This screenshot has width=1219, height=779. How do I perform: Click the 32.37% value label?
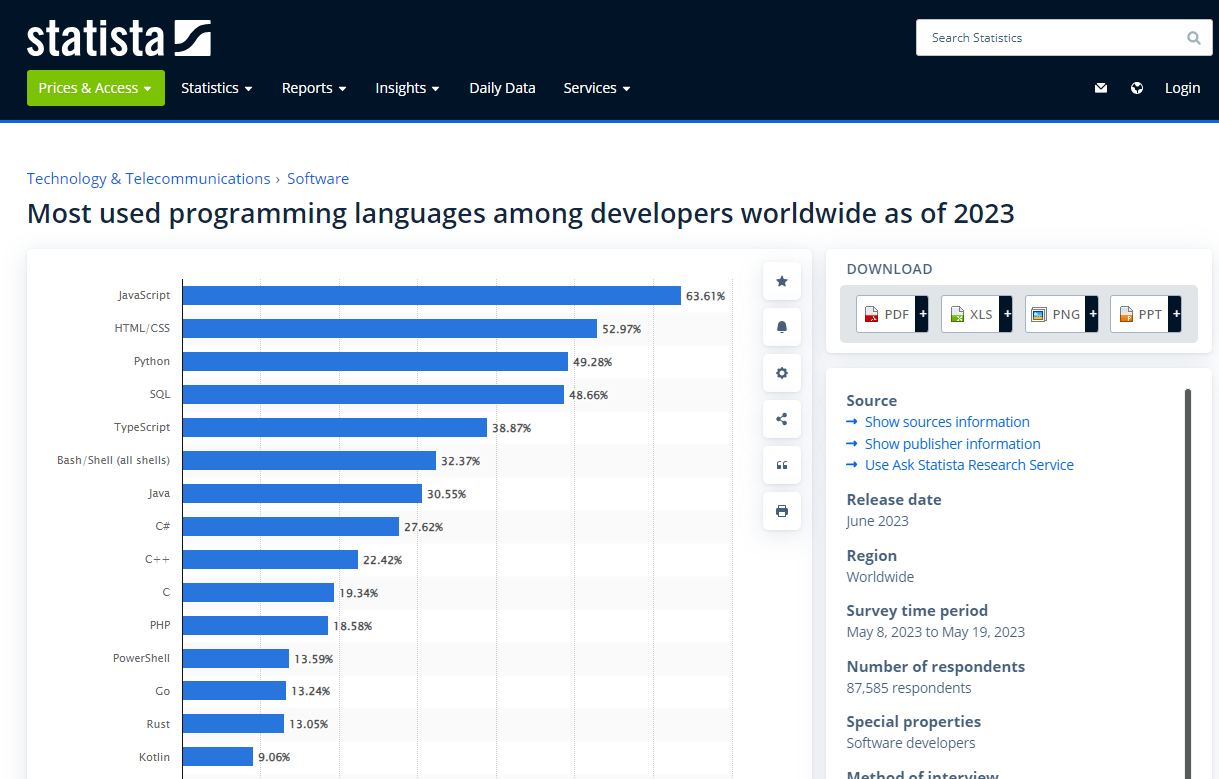tap(460, 461)
